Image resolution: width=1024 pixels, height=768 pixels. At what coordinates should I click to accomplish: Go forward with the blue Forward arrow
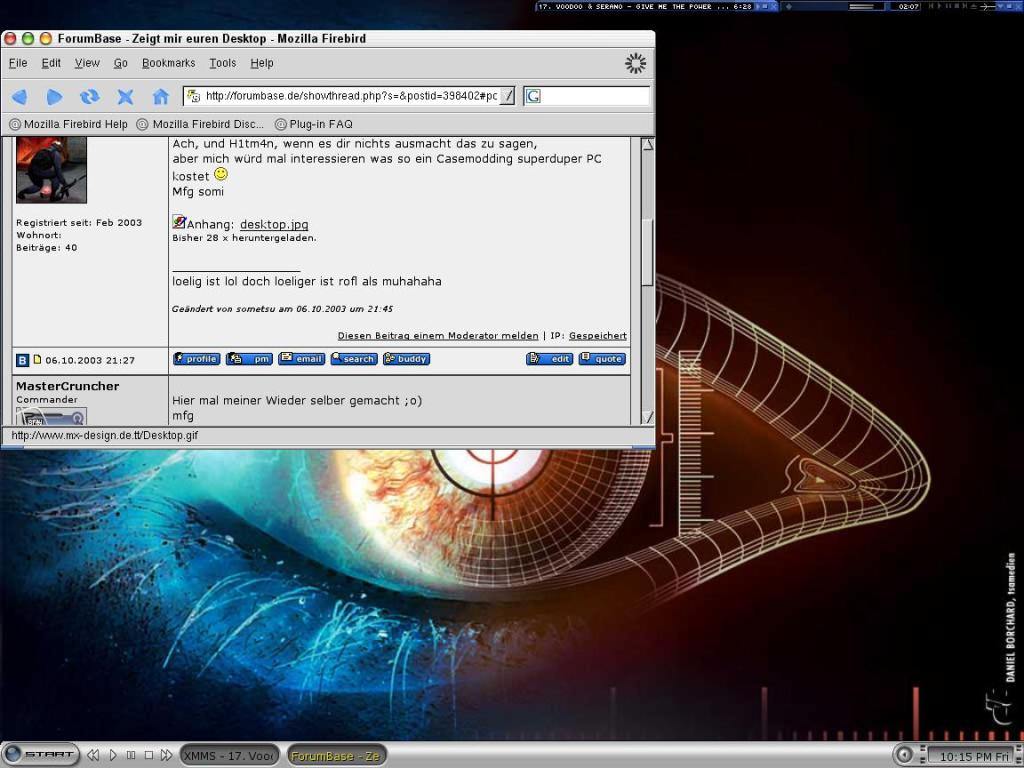tap(55, 97)
